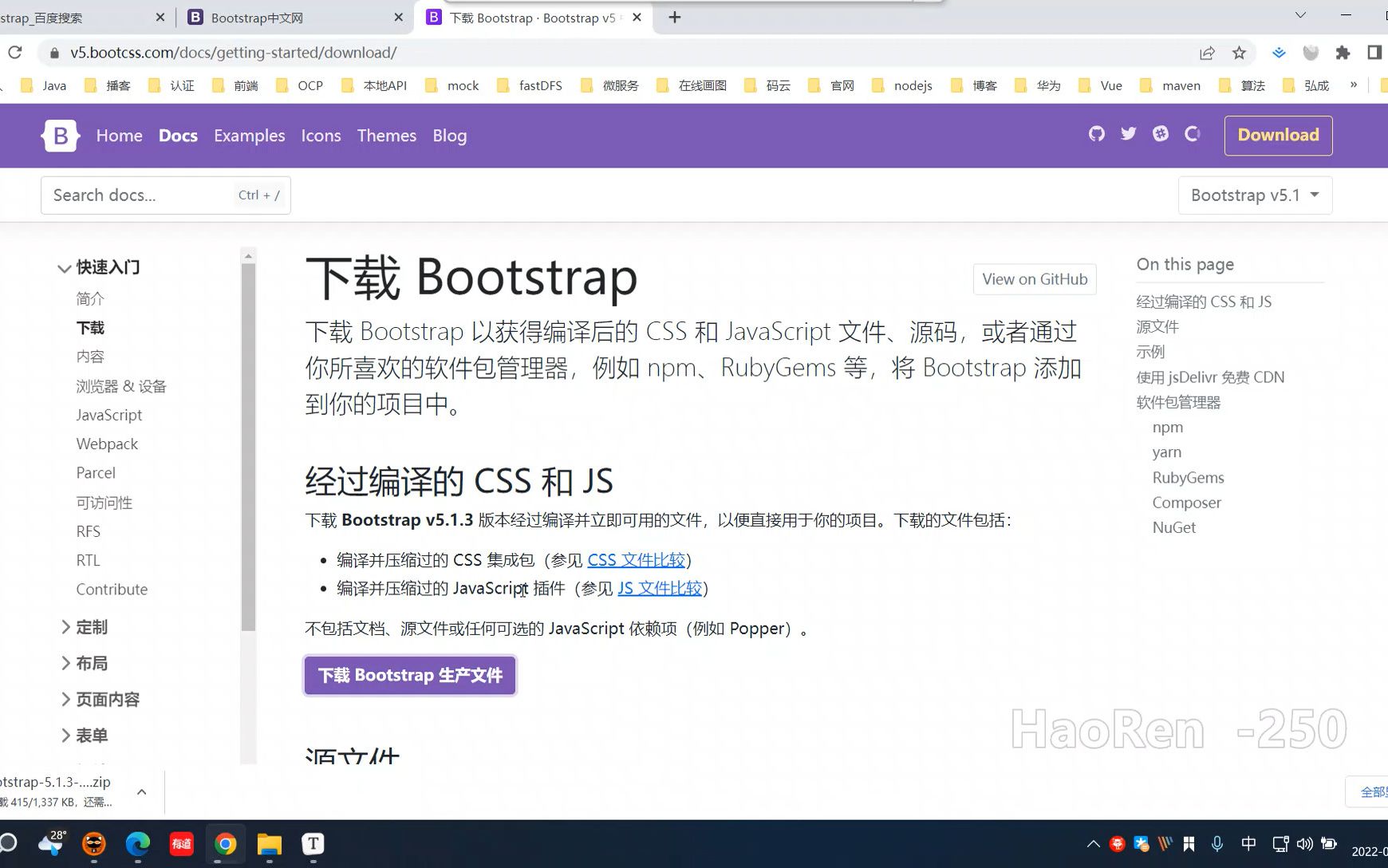Image resolution: width=1388 pixels, height=868 pixels.
Task: Open the download item options chevron
Action: tap(141, 791)
